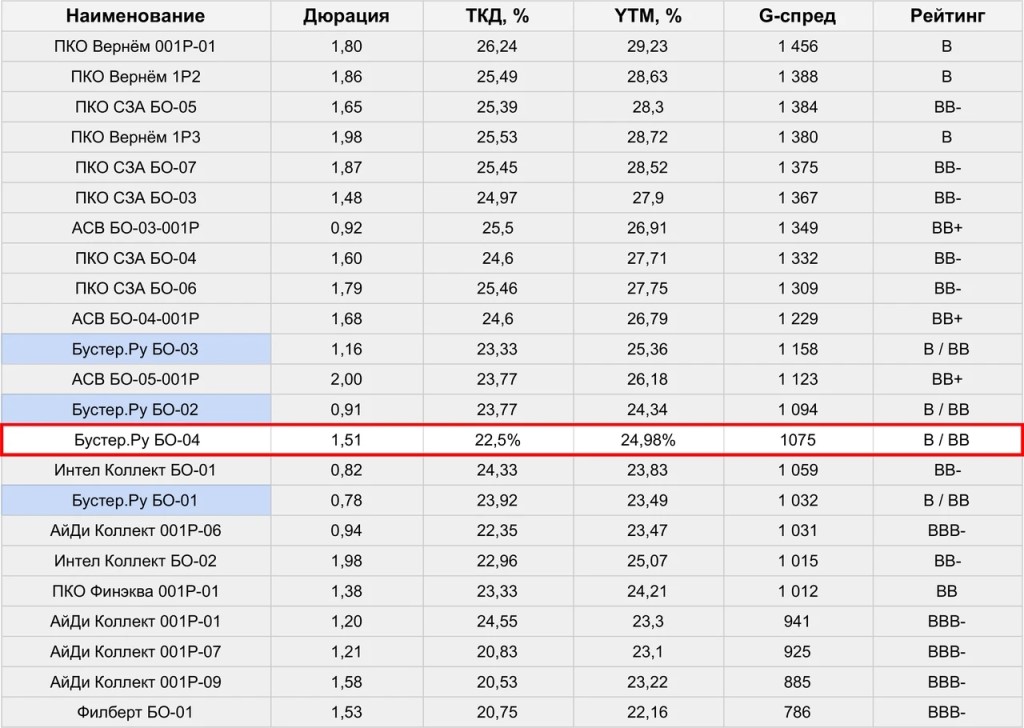Click the "G-спред" column header

pos(797,16)
